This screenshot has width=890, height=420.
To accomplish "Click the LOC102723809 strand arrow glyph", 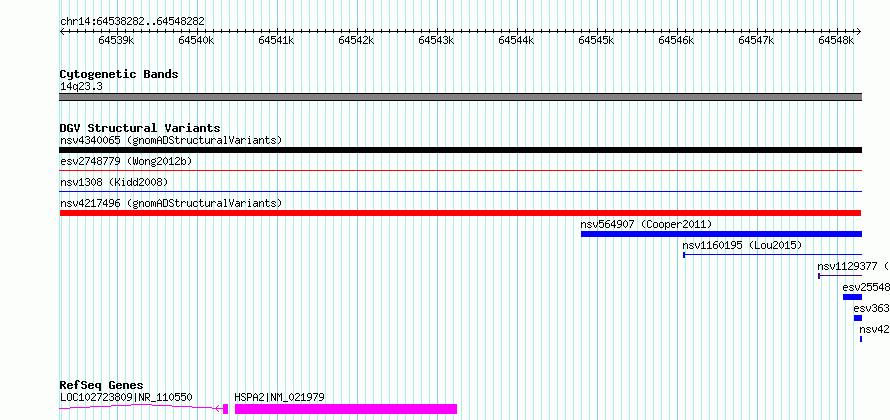I will 218,408.
